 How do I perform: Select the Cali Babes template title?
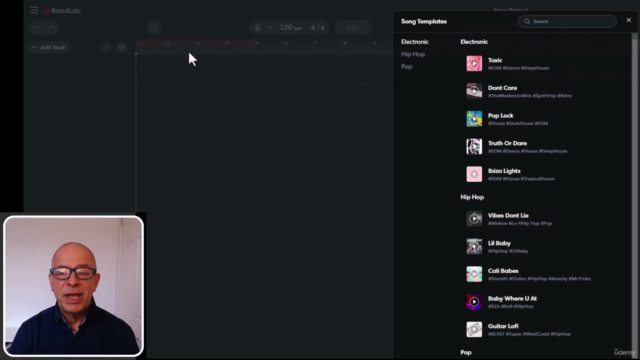pos(503,271)
